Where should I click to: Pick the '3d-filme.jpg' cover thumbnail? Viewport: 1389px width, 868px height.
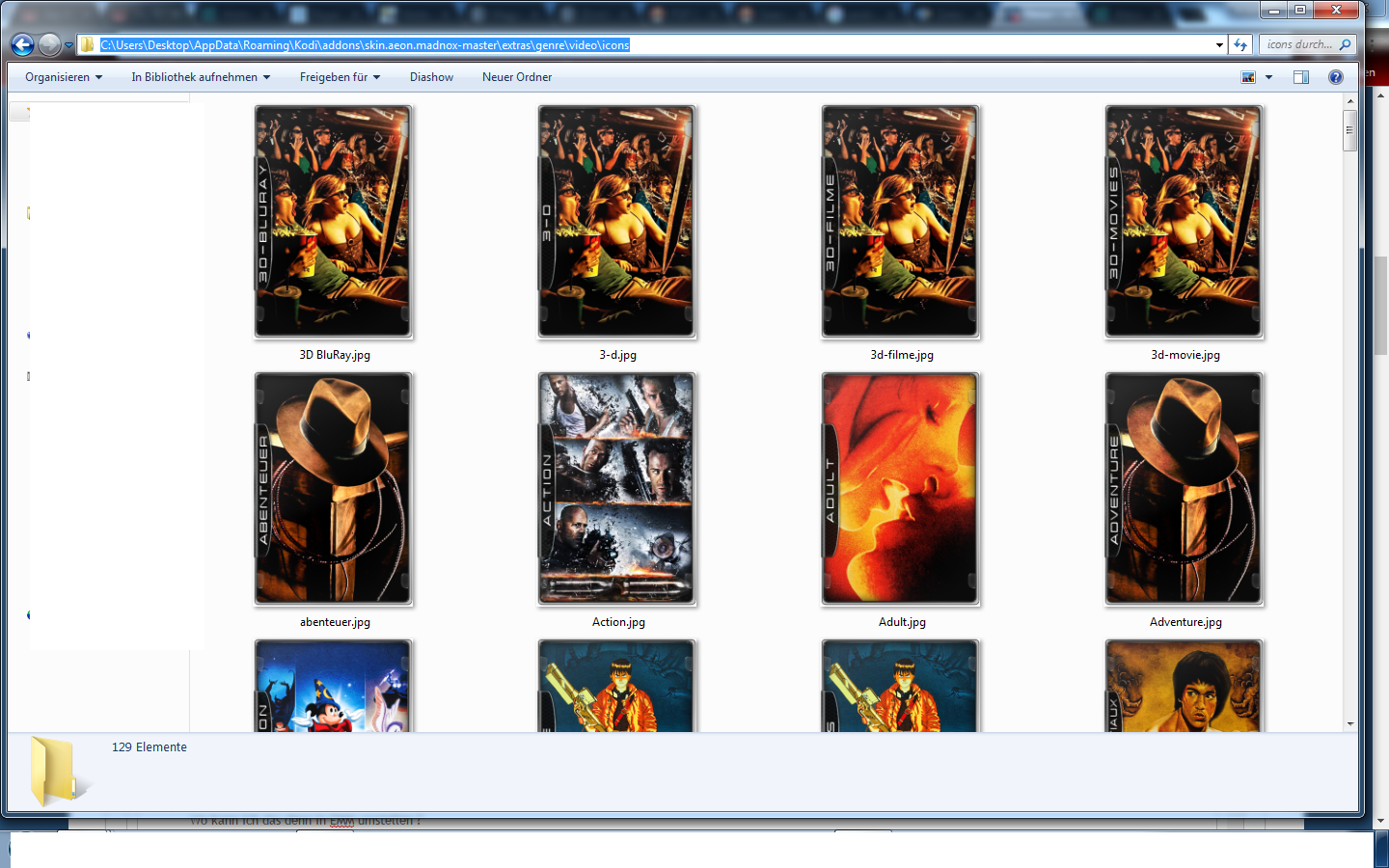[x=900, y=222]
